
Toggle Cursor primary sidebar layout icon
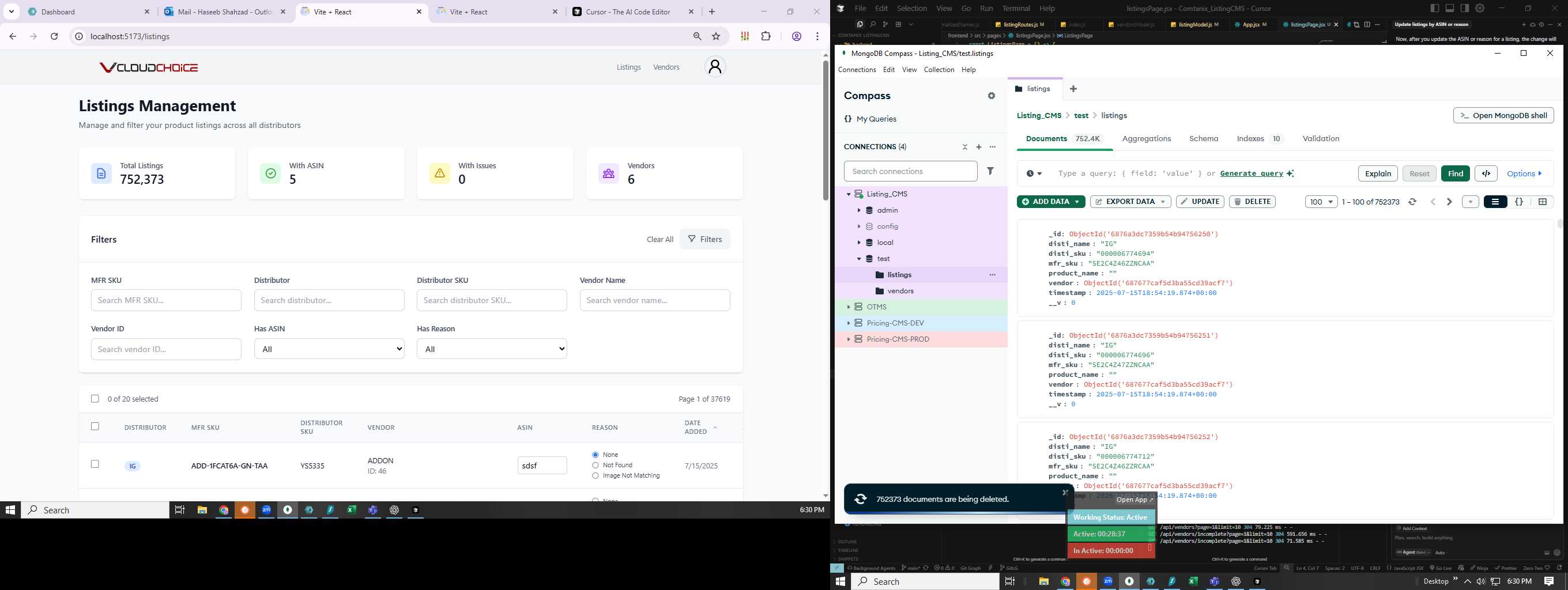click(x=1435, y=9)
